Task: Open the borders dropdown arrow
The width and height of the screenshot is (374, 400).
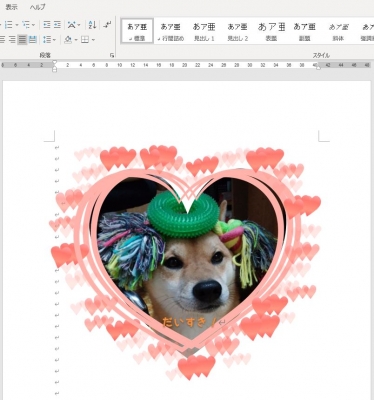Action: tap(93, 40)
